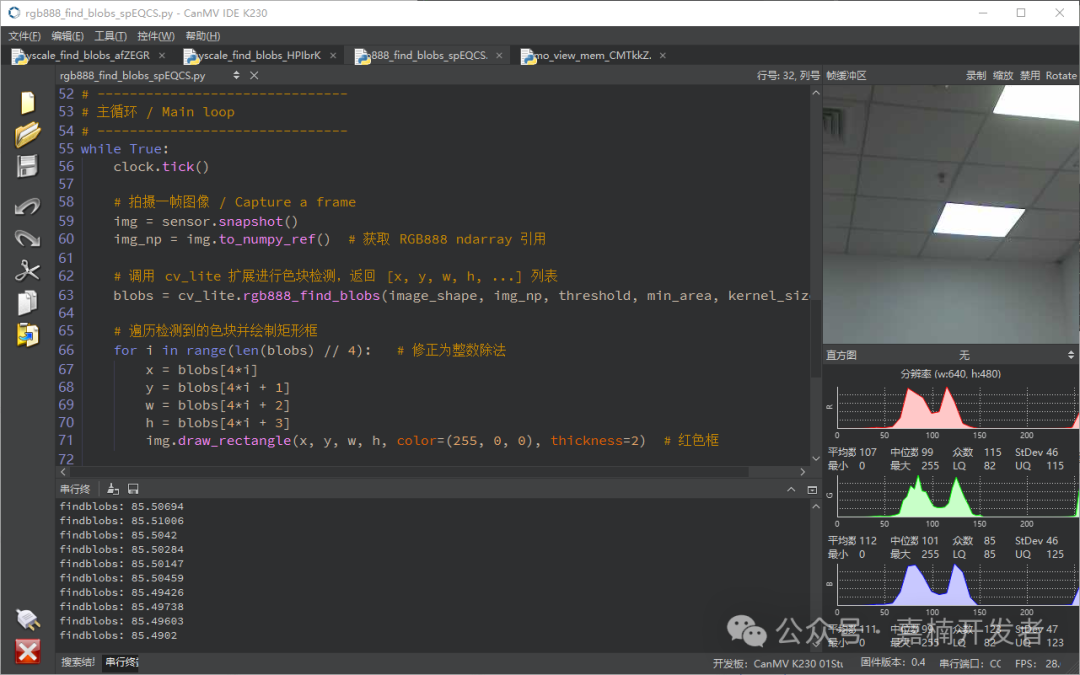The width and height of the screenshot is (1080, 675).
Task: Toggle 禁用 (disable) for the frame buffer
Action: click(1029, 75)
